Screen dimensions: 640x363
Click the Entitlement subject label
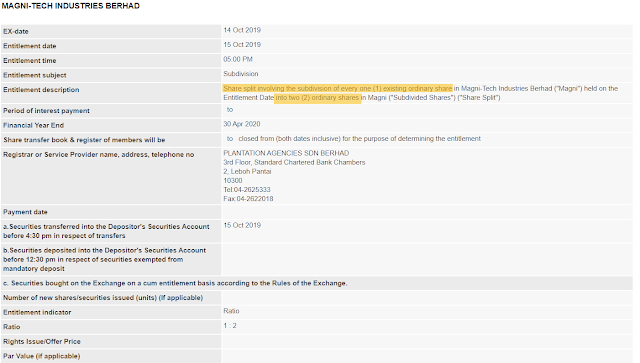coord(35,75)
